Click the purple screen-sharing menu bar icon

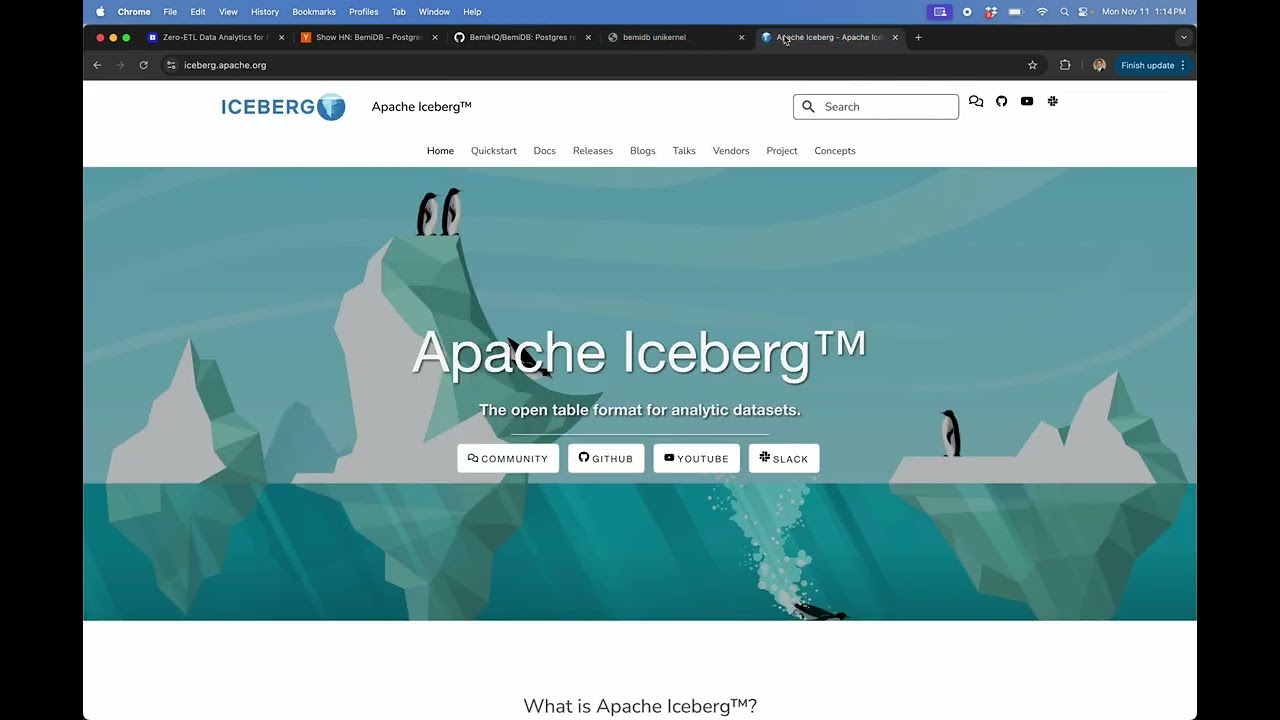[939, 12]
